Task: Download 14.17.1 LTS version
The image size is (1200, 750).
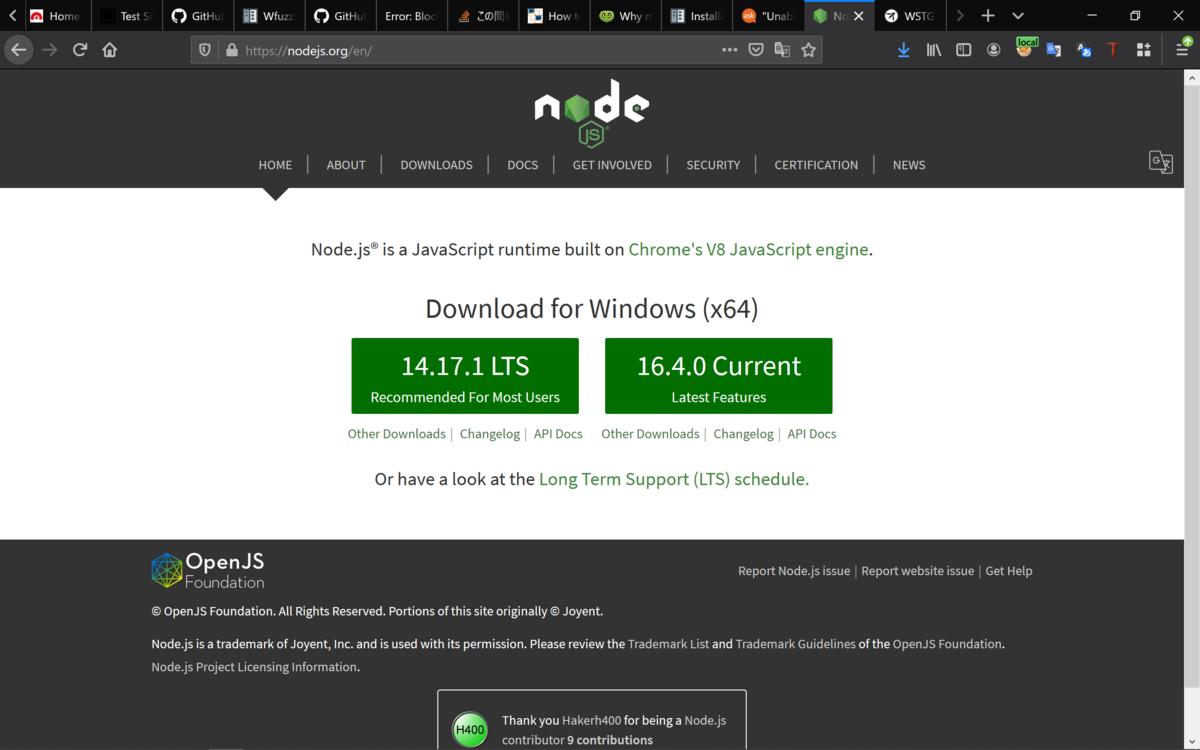Action: 465,376
